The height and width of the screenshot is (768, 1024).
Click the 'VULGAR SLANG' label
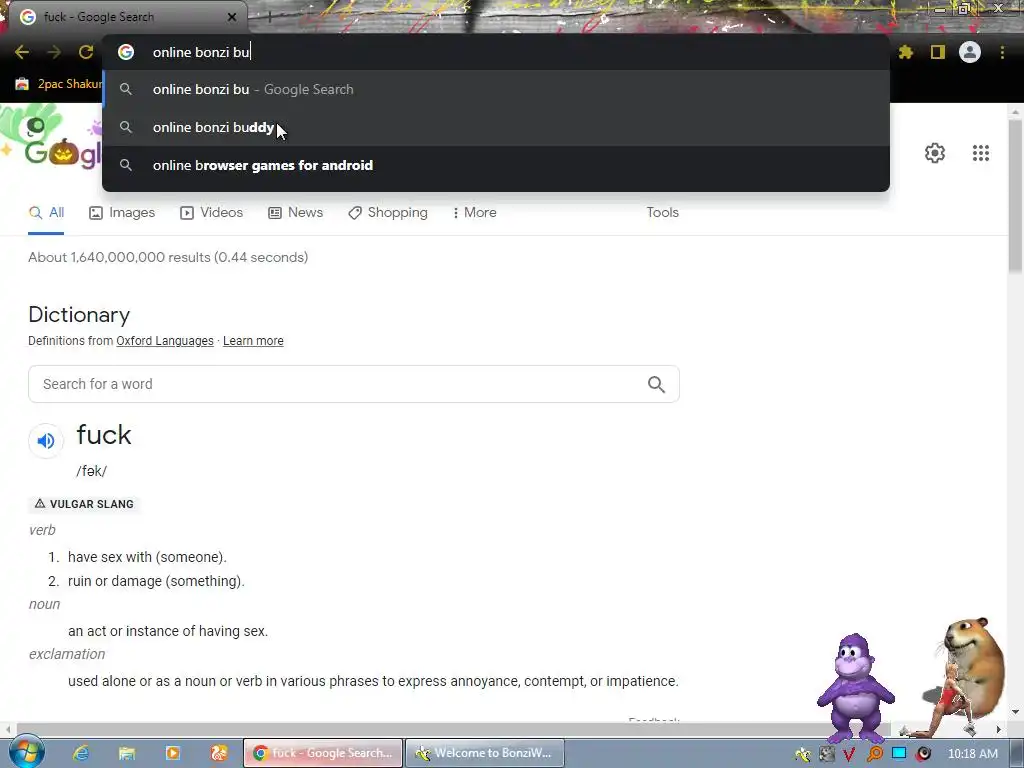coord(84,504)
